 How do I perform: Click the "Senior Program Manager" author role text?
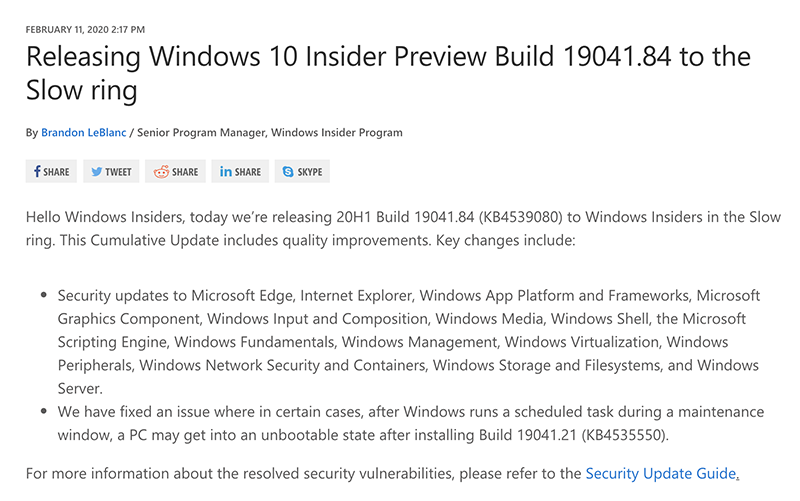(x=200, y=132)
